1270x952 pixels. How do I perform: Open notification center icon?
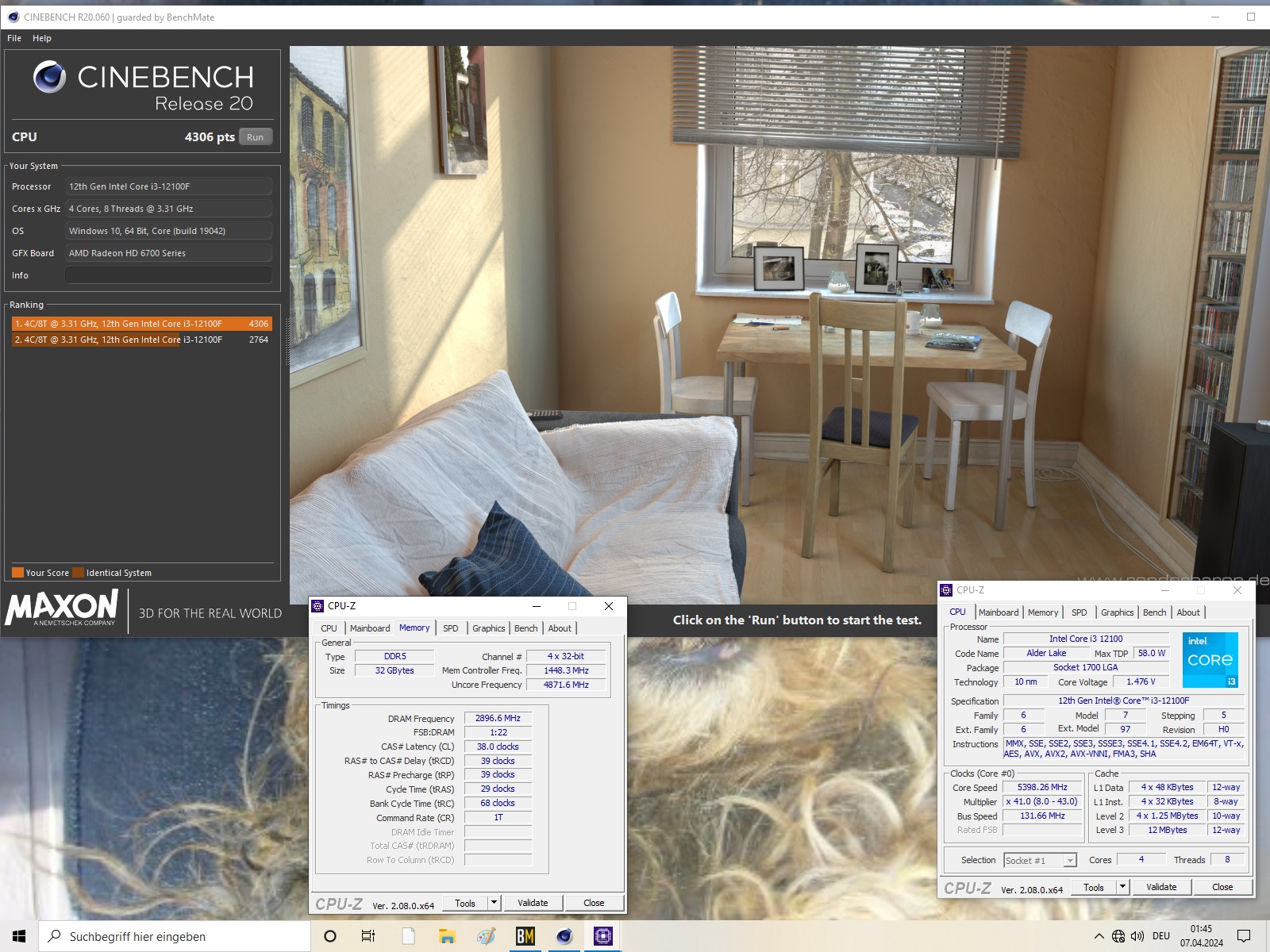(1244, 936)
